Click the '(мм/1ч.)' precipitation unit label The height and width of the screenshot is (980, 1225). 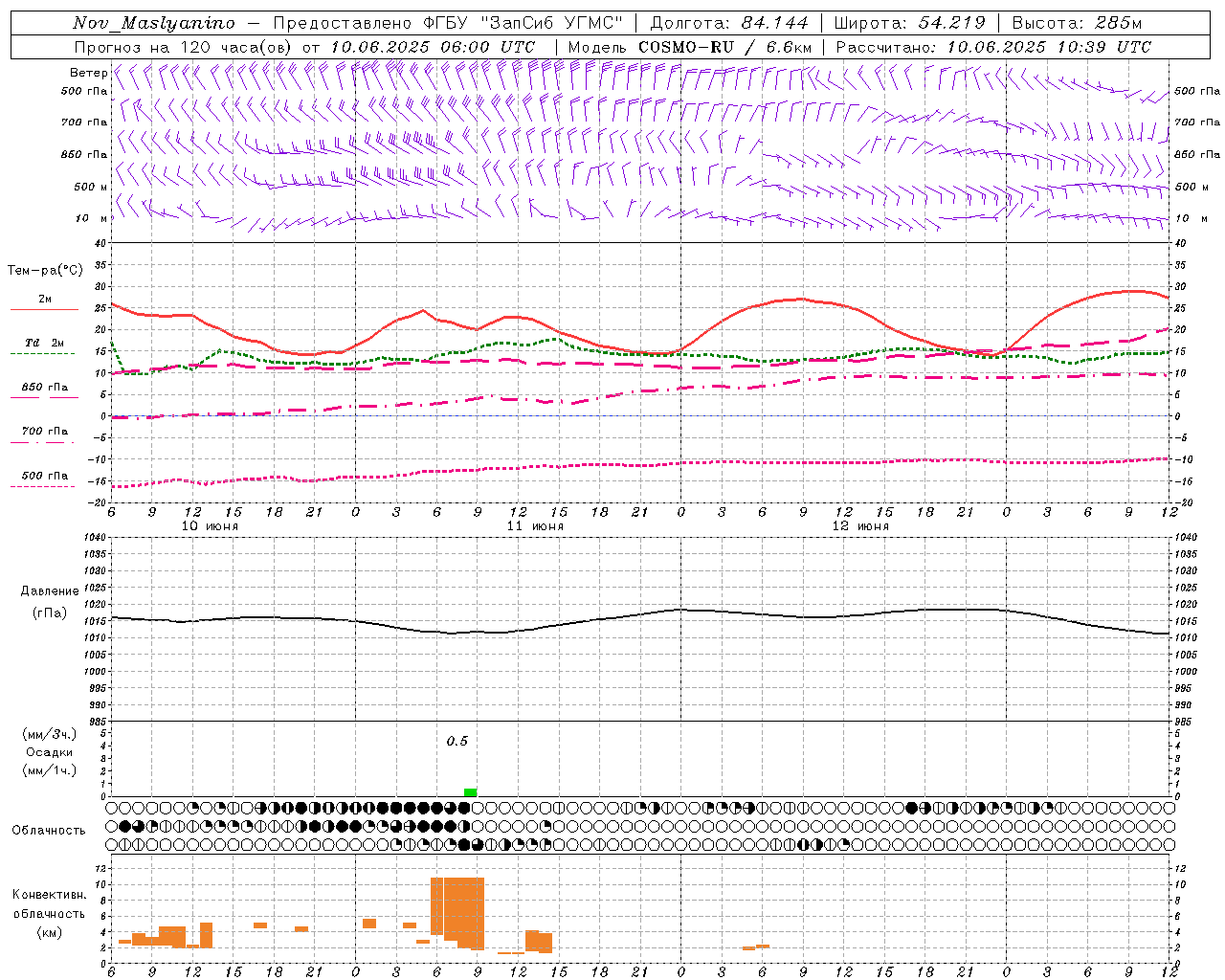[x=50, y=770]
